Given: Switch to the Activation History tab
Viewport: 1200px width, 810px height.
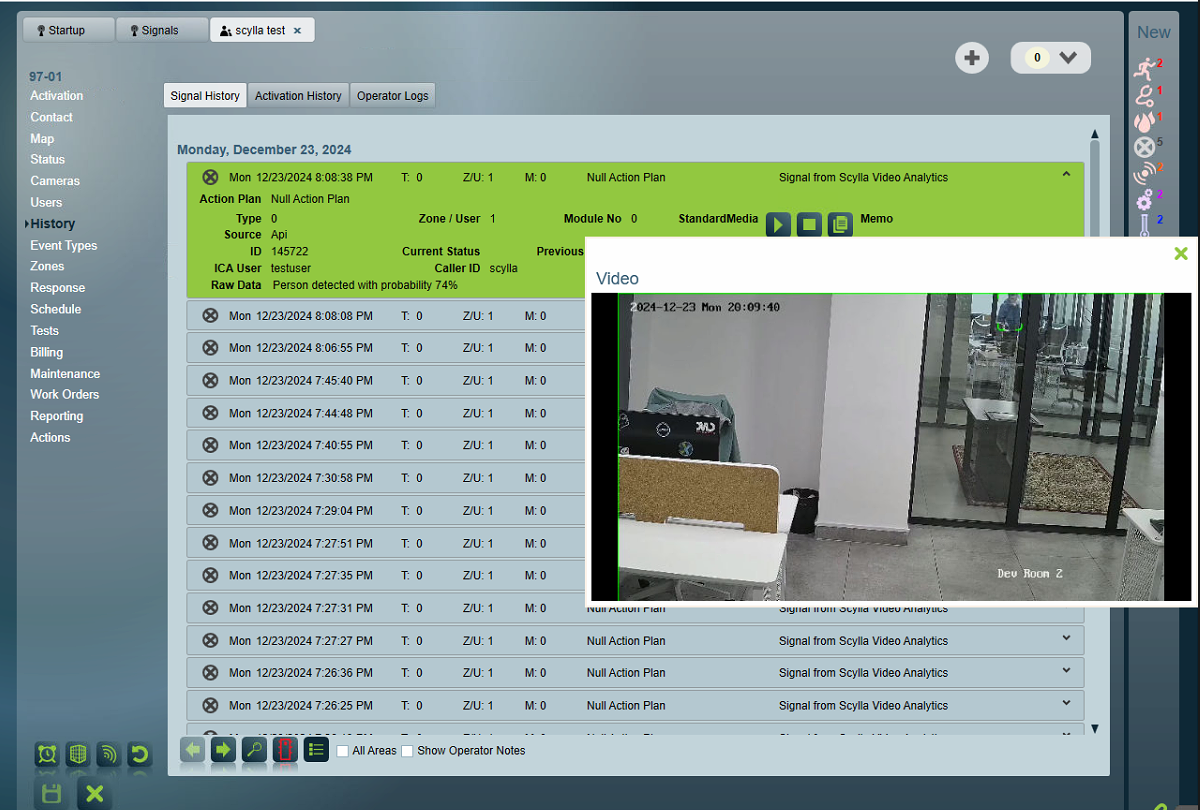Looking at the screenshot, I should pos(298,96).
